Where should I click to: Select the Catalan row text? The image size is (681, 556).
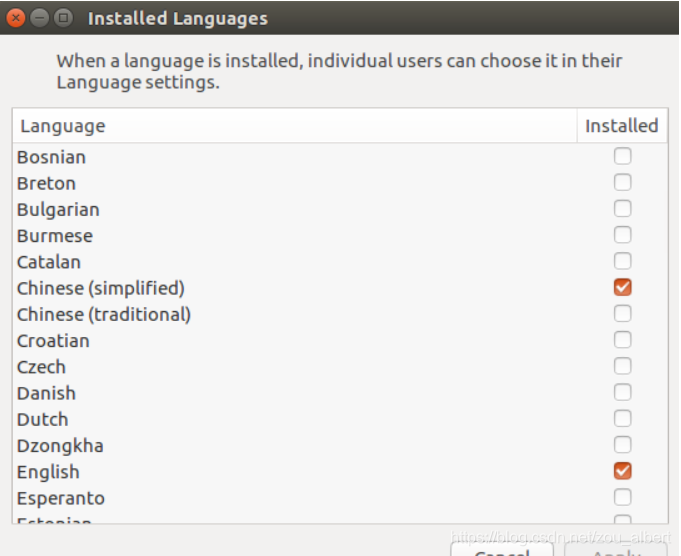pyautogui.click(x=49, y=262)
